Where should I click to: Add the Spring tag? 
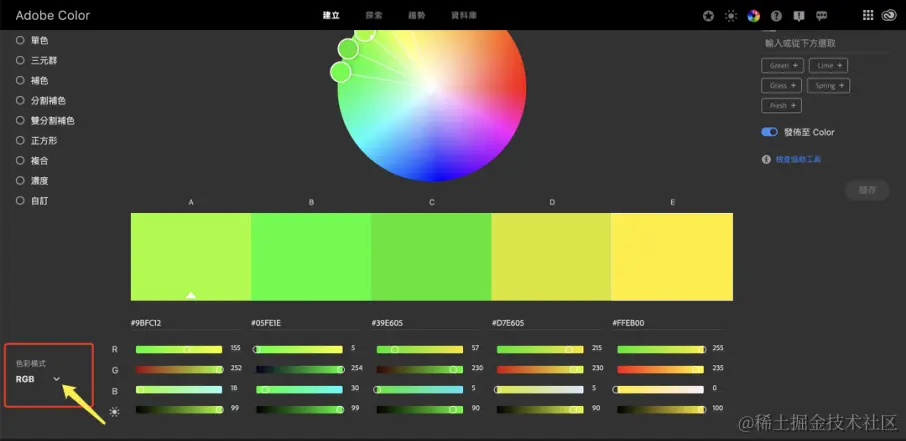tap(829, 86)
